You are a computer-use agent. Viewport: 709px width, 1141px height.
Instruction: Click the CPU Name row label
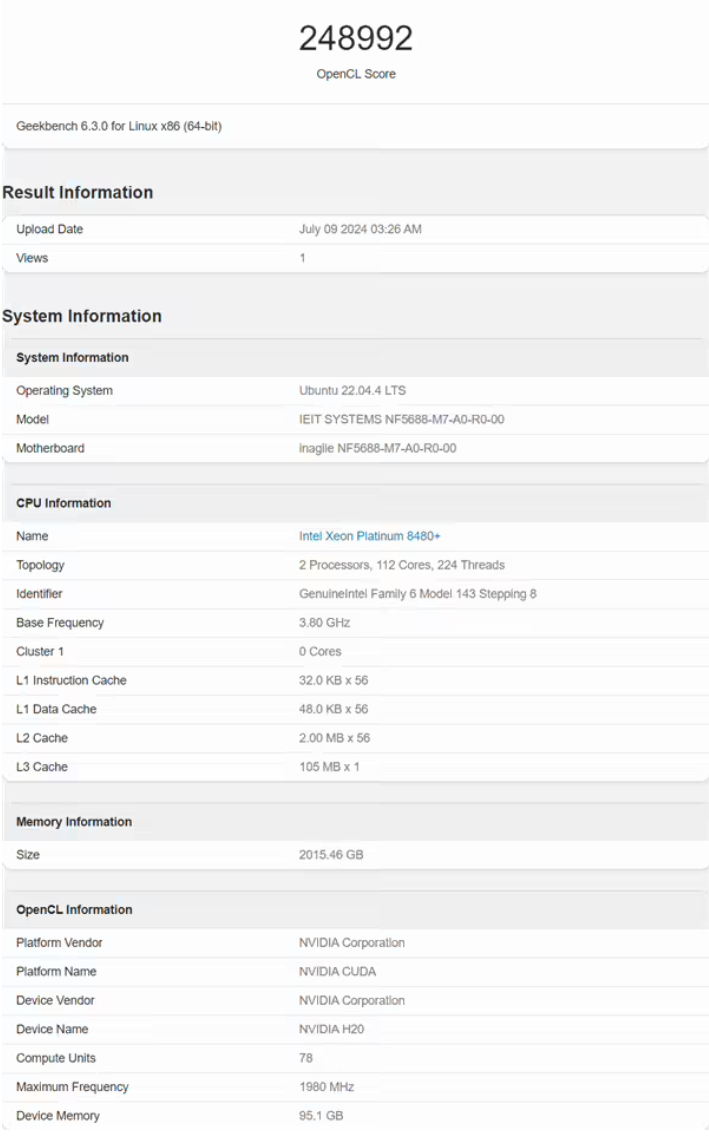pyautogui.click(x=32, y=536)
